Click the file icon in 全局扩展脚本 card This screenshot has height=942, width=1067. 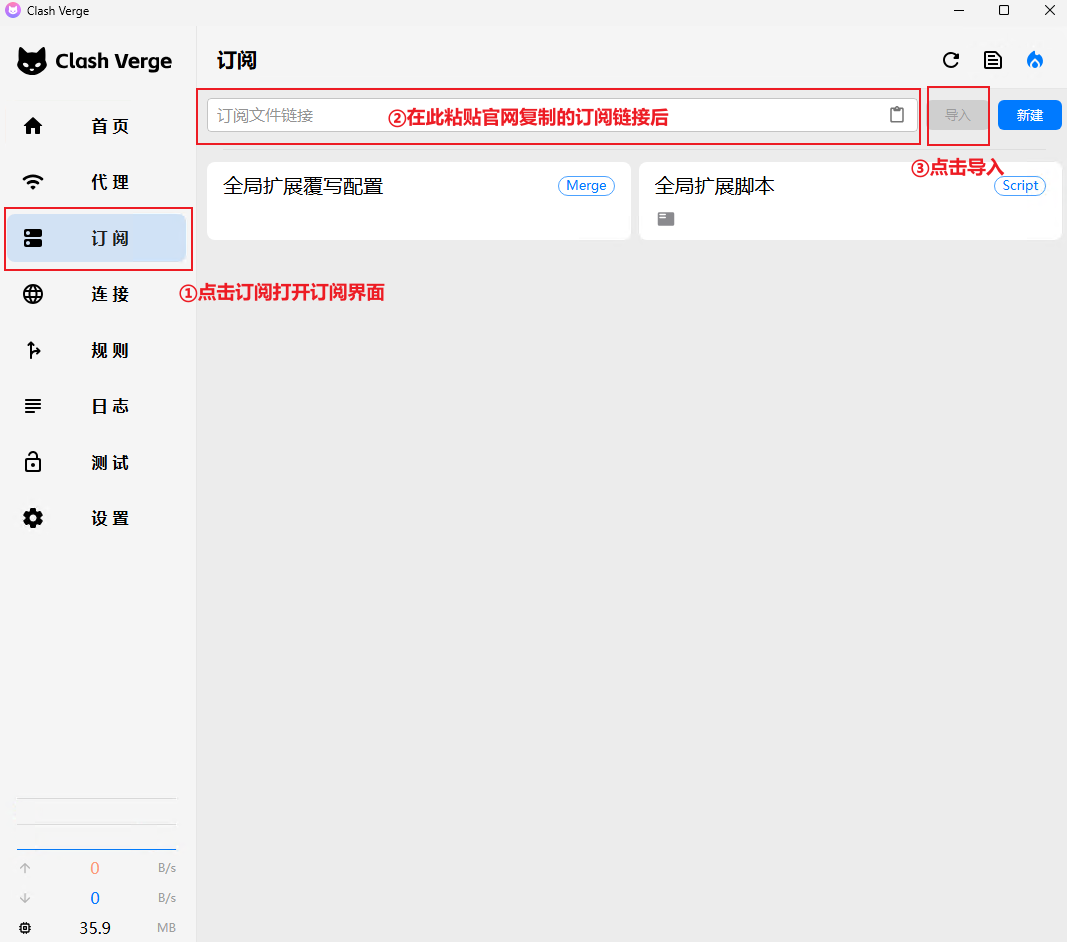(x=666, y=218)
